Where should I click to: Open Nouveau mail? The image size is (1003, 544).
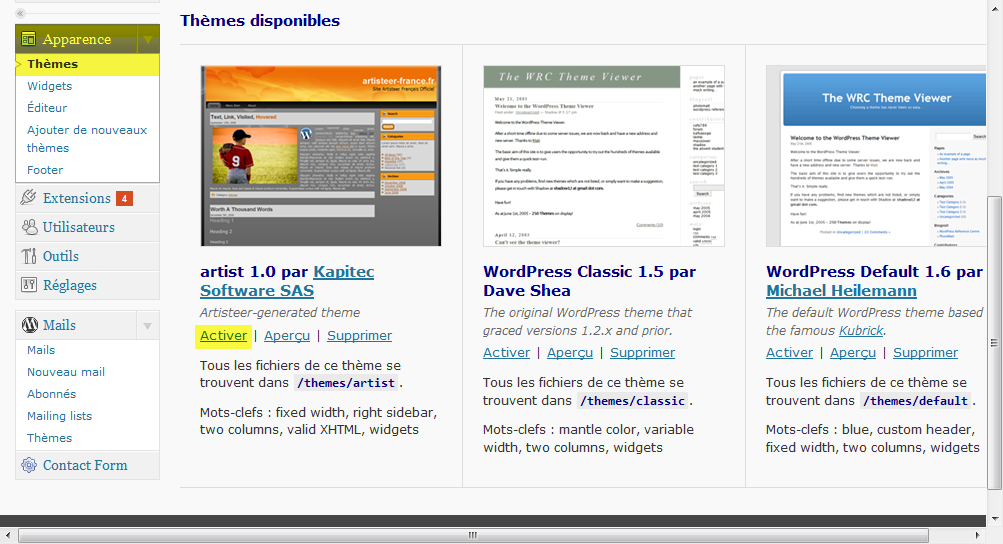66,372
